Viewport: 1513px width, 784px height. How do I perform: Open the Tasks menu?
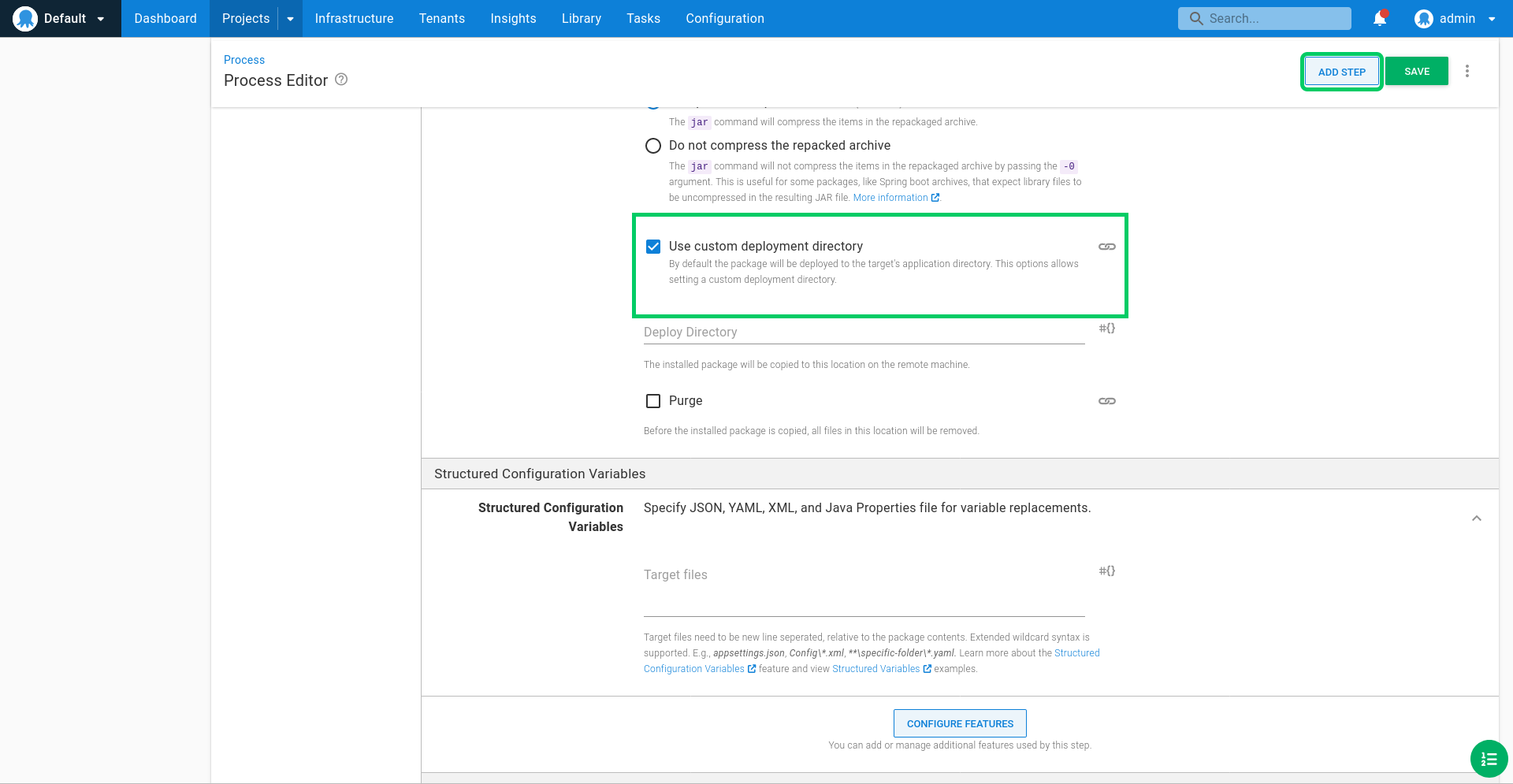pyautogui.click(x=643, y=18)
